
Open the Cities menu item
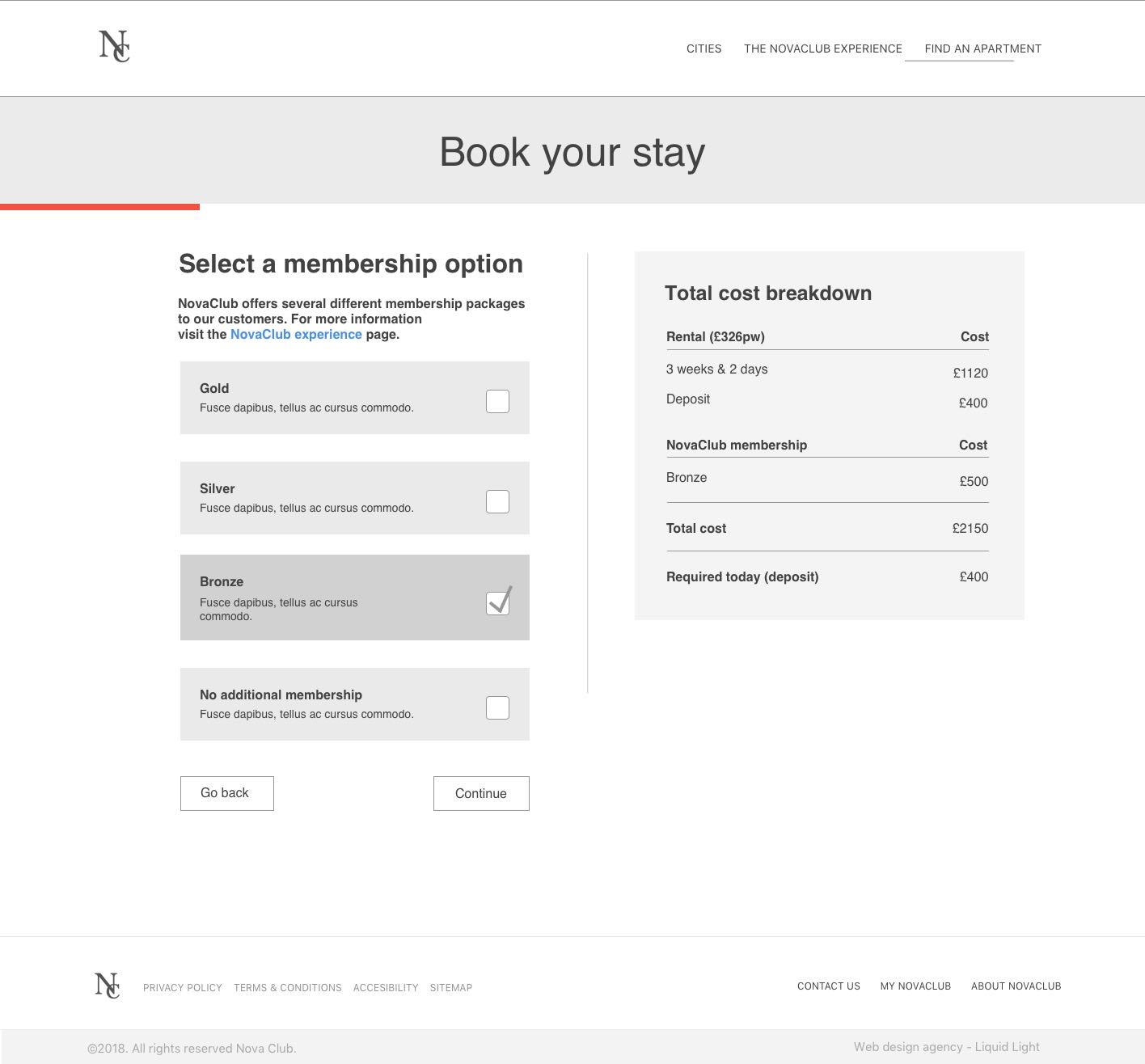tap(703, 49)
